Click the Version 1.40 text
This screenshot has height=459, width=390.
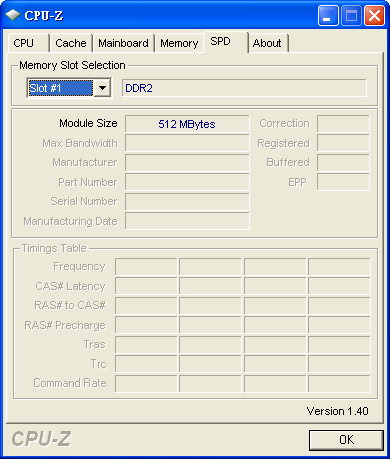[337, 411]
